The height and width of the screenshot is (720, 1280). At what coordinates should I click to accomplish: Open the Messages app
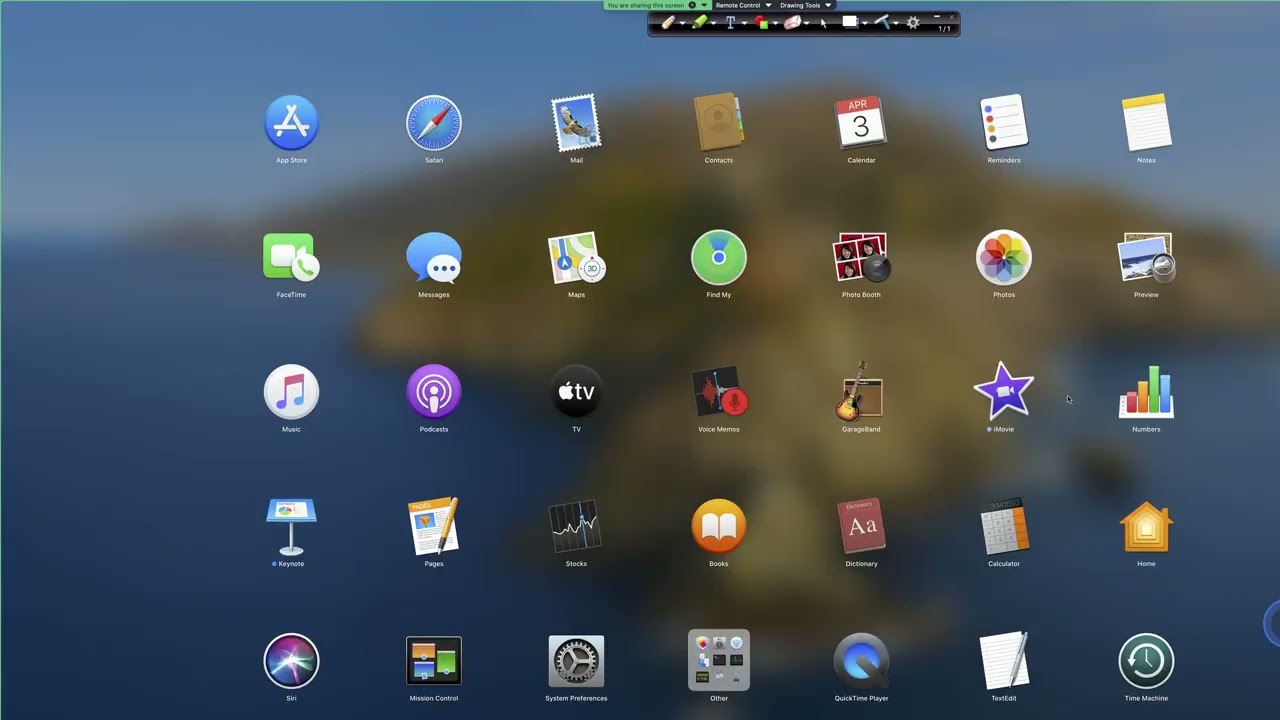[x=434, y=257]
